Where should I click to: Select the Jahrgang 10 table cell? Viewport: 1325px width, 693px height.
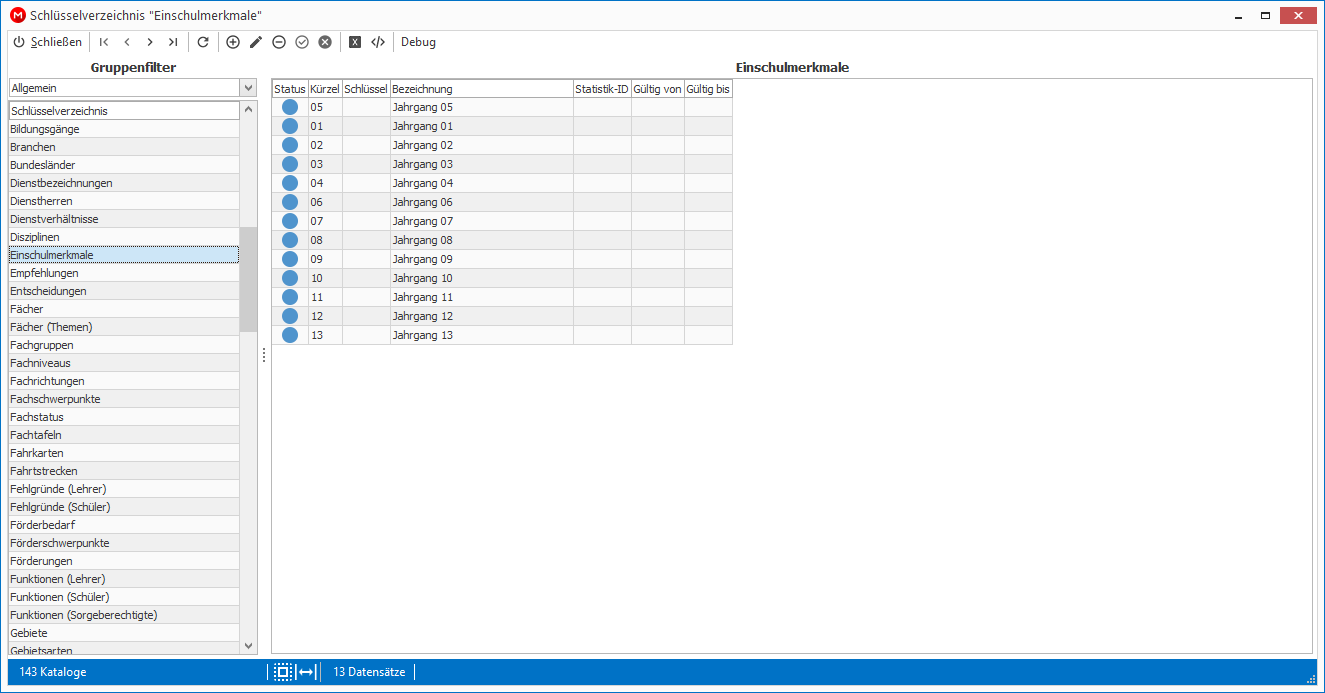click(x=481, y=278)
